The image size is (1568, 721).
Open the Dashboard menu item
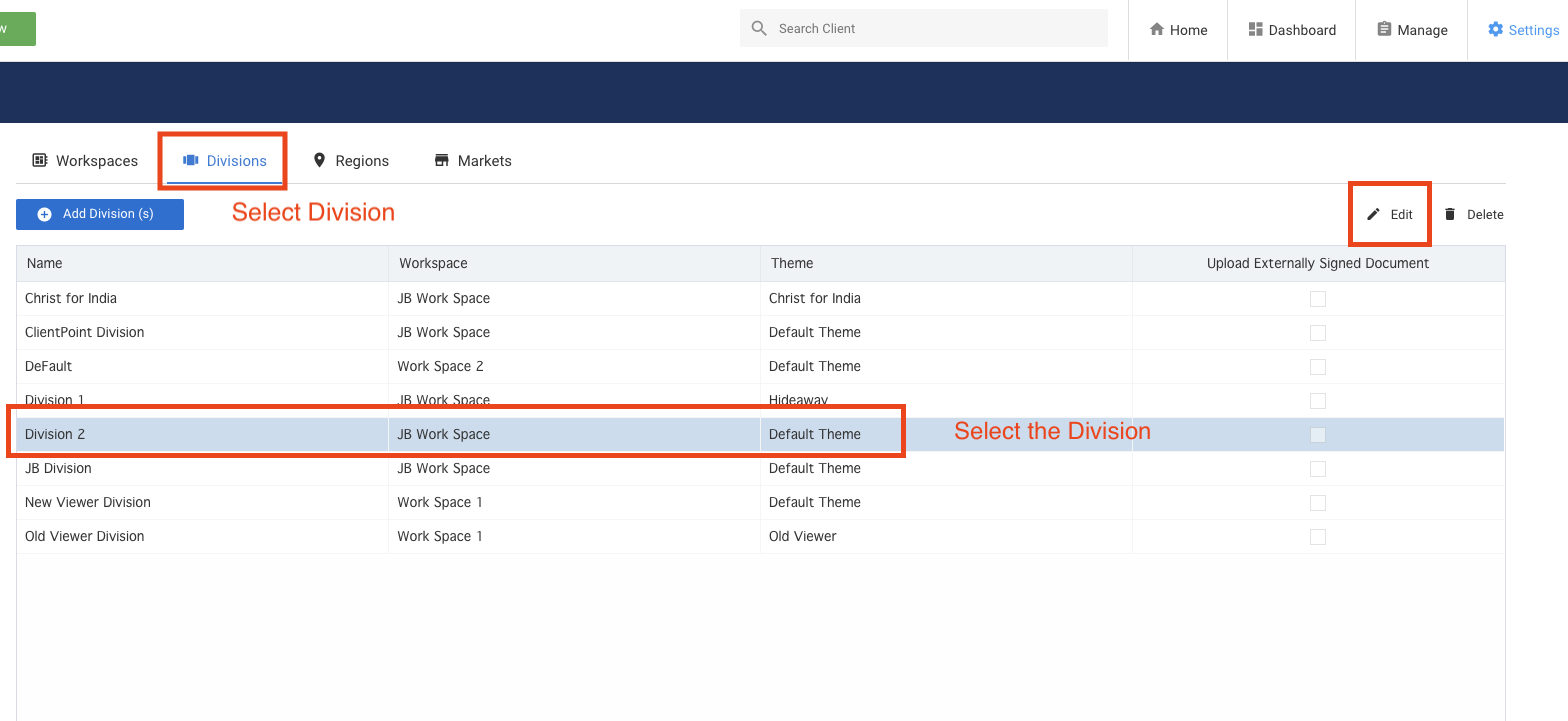click(x=1292, y=30)
